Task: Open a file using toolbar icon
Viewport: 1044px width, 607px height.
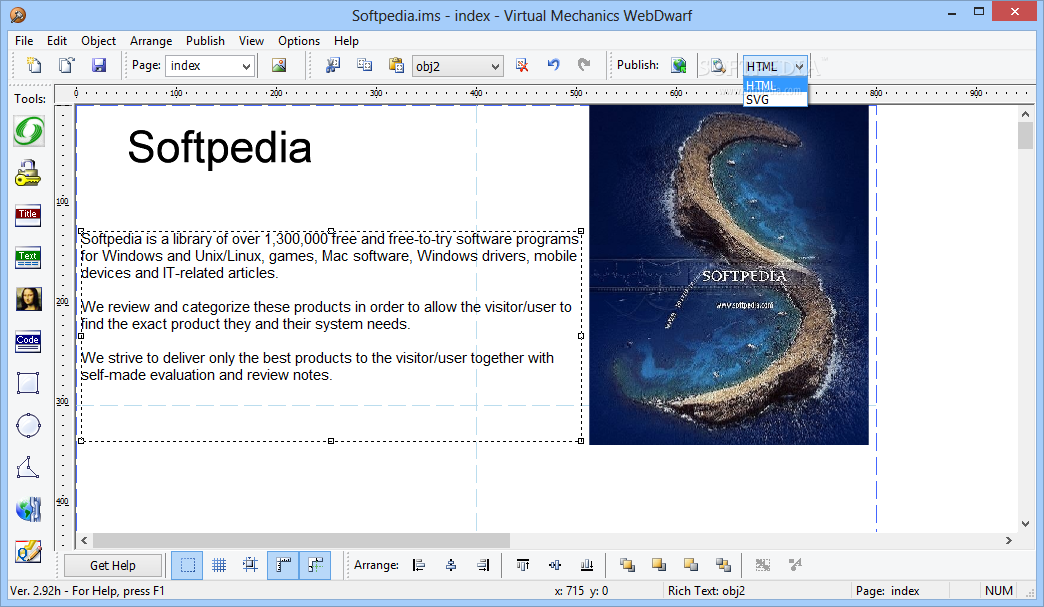Action: (x=66, y=65)
